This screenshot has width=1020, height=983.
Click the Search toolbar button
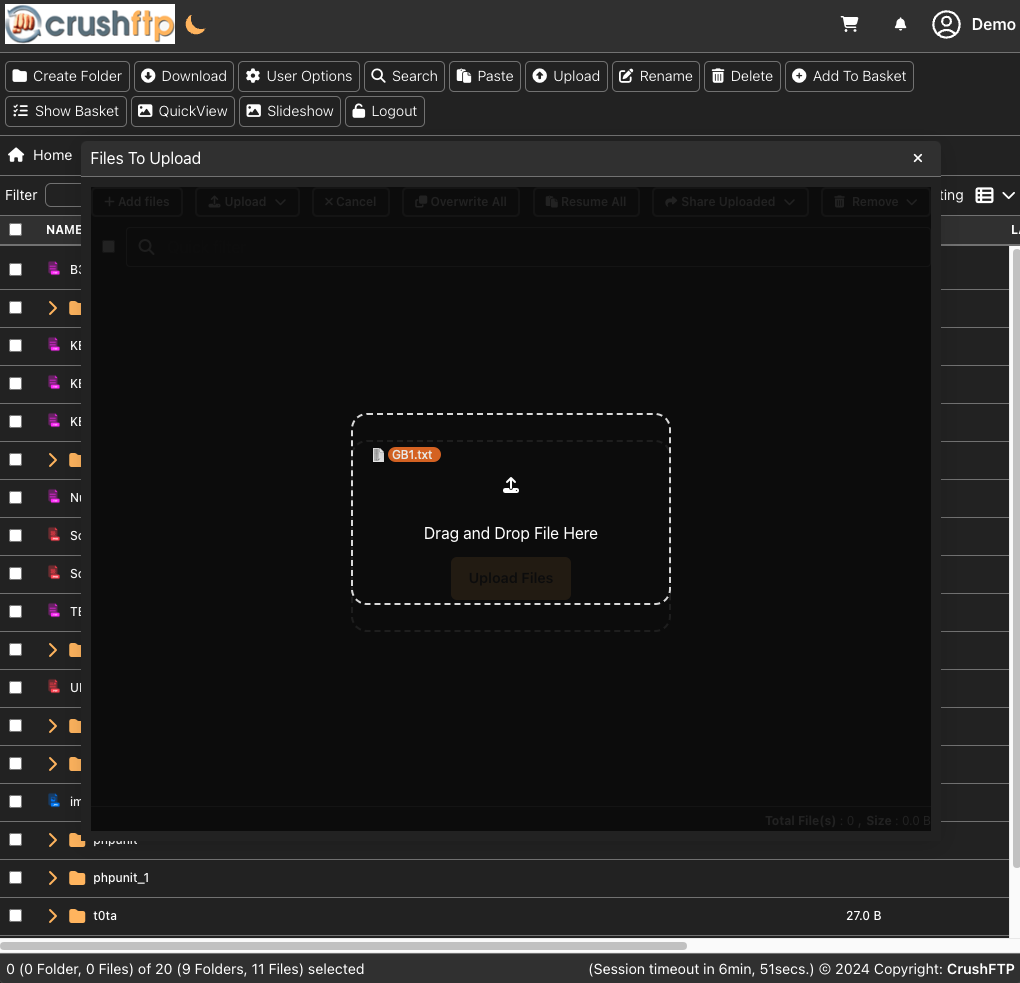coord(405,76)
